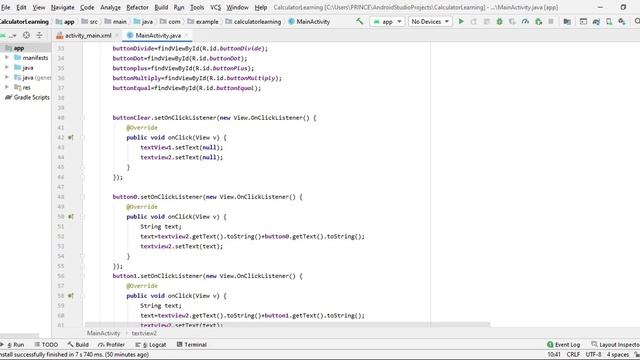This screenshot has width=640, height=360.
Task: Click the Search Everywhere magnifier icon
Action: point(637,21)
